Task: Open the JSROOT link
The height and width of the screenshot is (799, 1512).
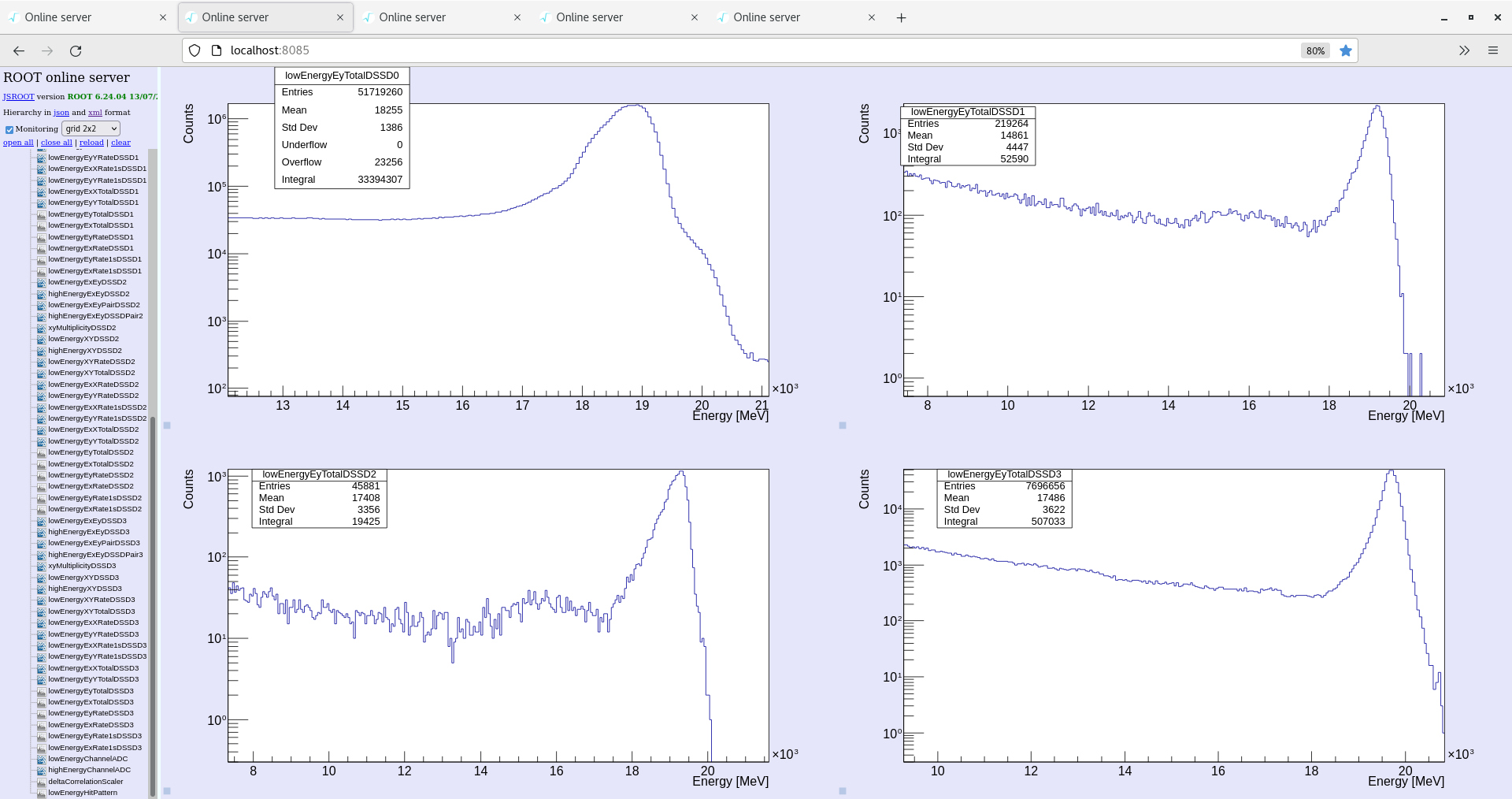Action: click(18, 96)
